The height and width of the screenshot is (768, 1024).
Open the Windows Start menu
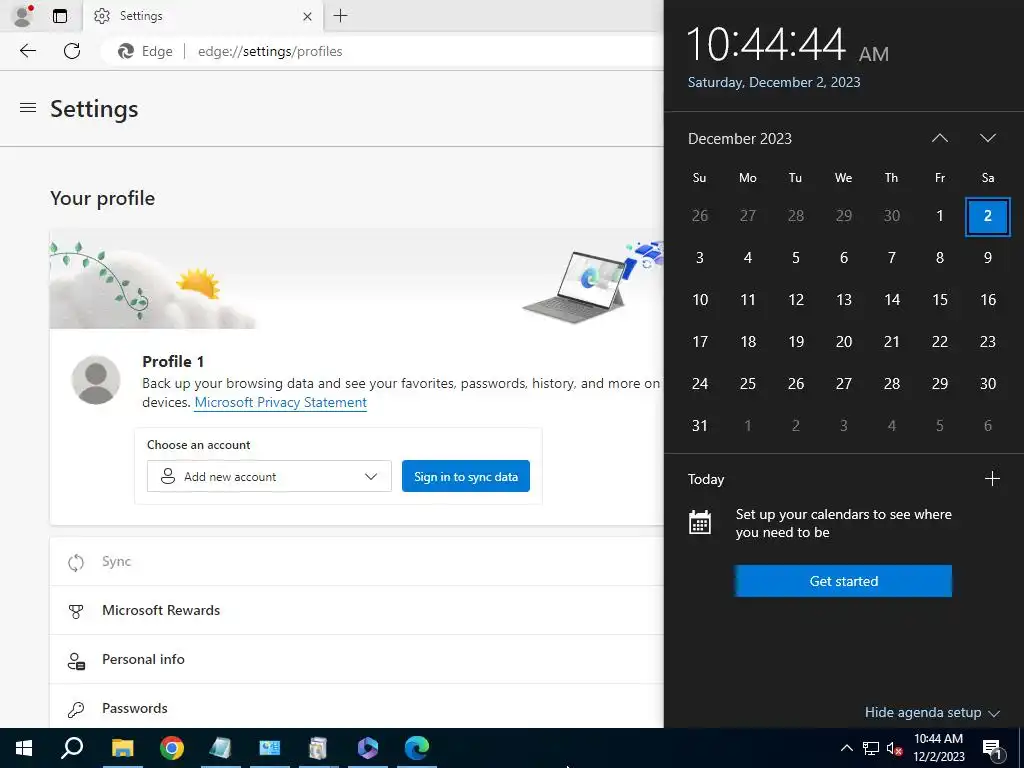coord(24,748)
